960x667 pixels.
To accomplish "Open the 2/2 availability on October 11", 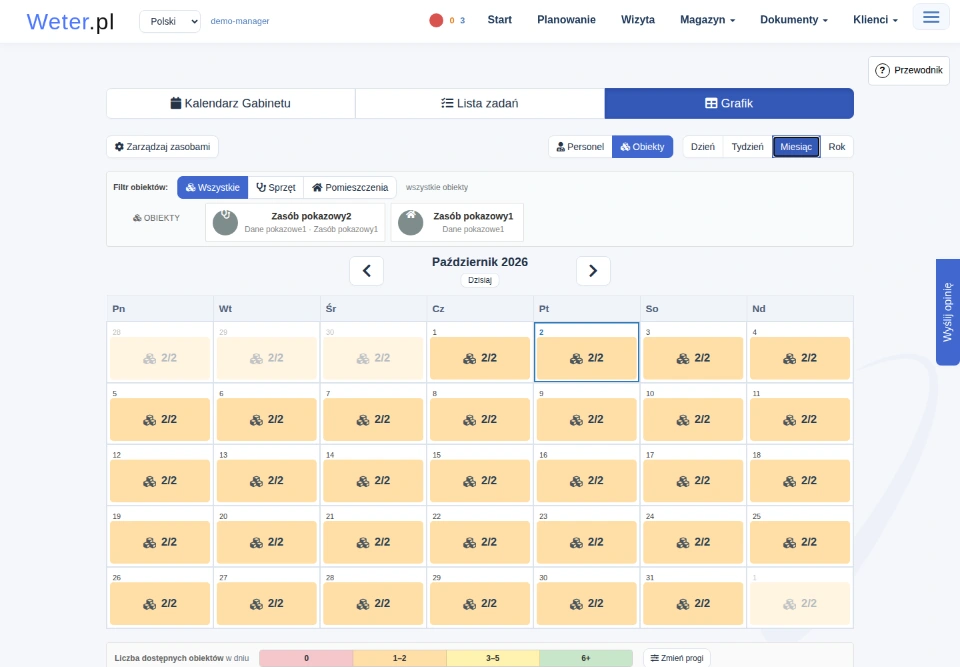I will 800,420.
